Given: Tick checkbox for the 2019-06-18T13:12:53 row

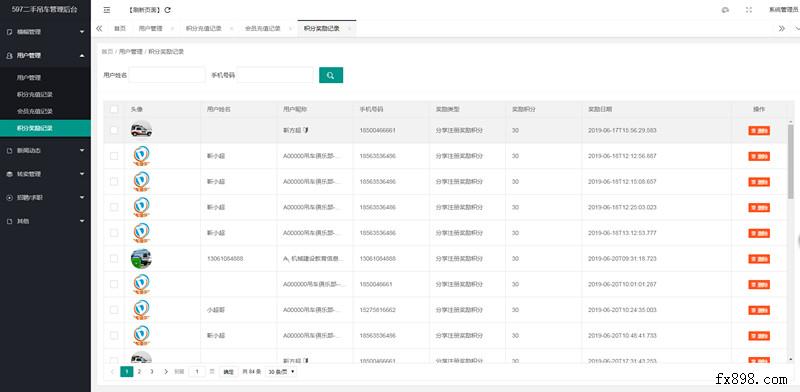Looking at the screenshot, I should [114, 233].
